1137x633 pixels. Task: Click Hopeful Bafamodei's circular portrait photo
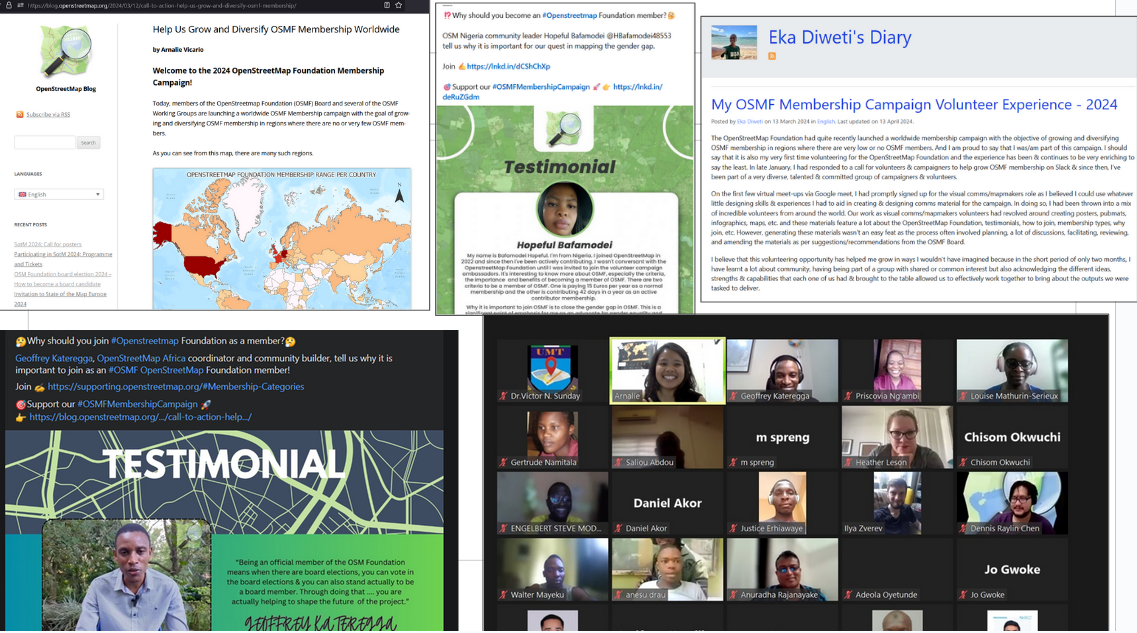tap(564, 209)
